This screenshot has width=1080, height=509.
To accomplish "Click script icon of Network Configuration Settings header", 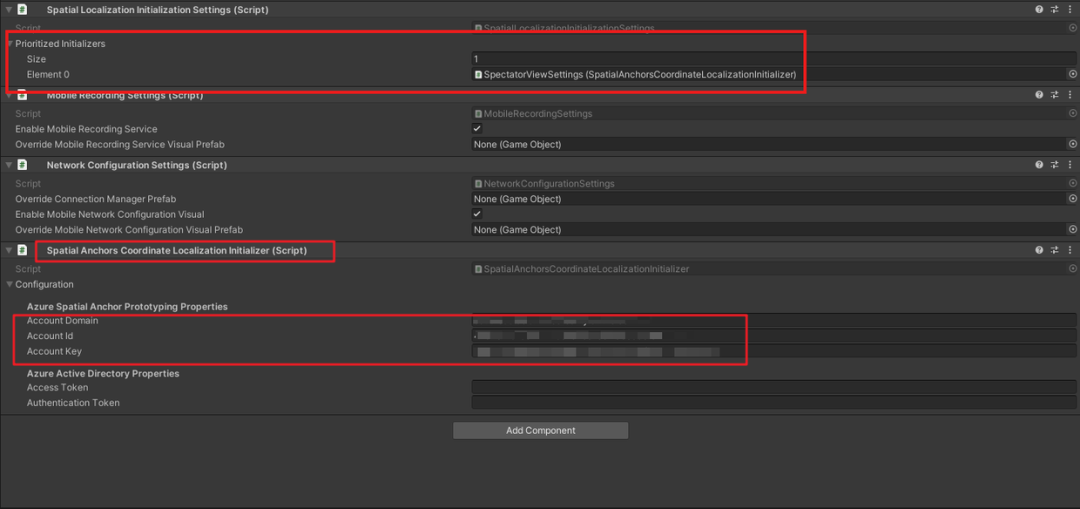I will (x=22, y=165).
